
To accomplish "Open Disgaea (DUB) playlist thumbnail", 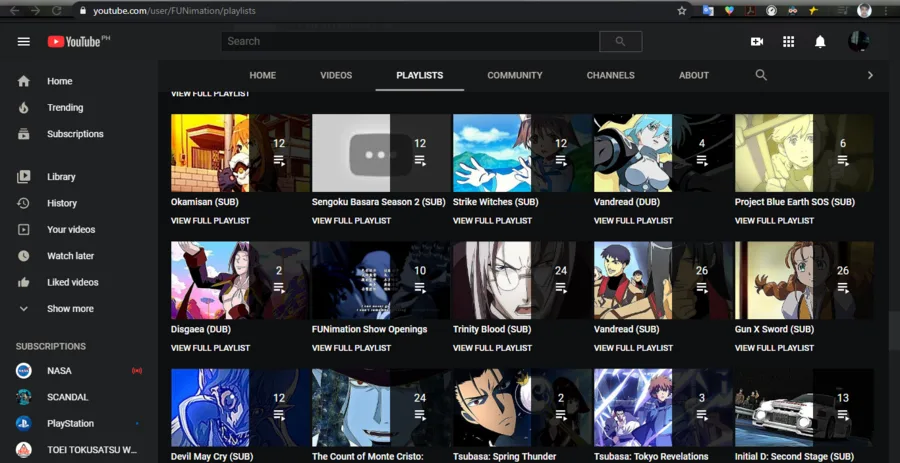I will click(x=240, y=280).
